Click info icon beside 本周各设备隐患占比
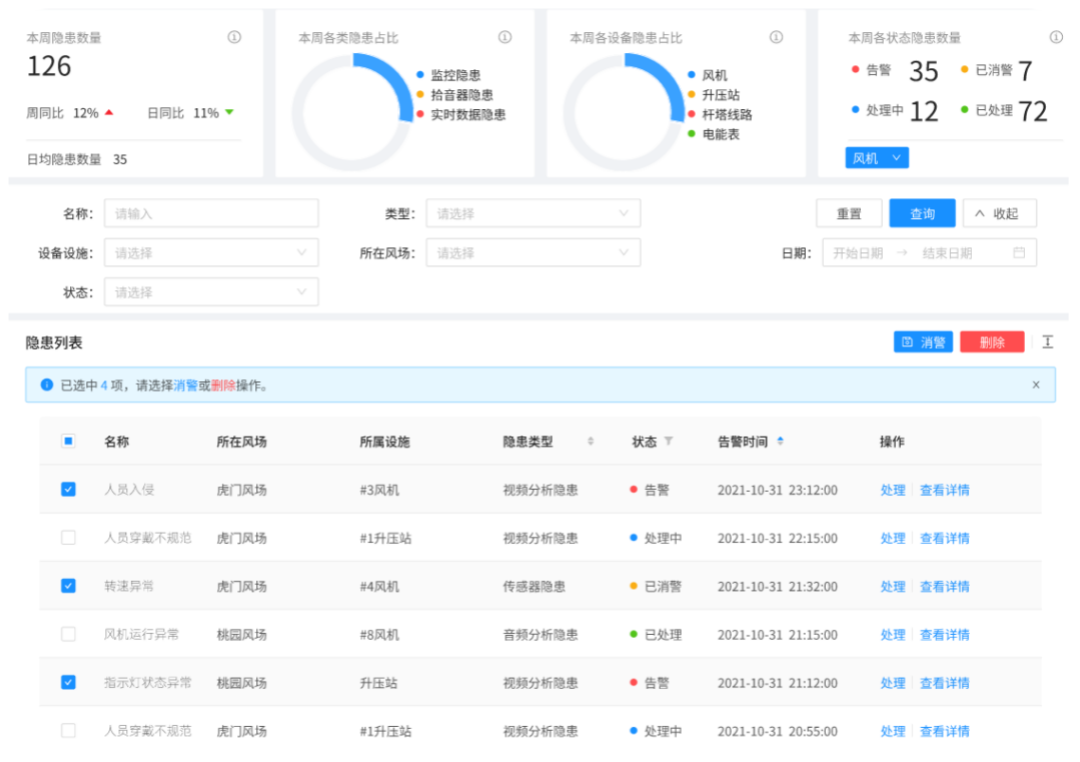Viewport: 1080px width, 762px height. [776, 37]
